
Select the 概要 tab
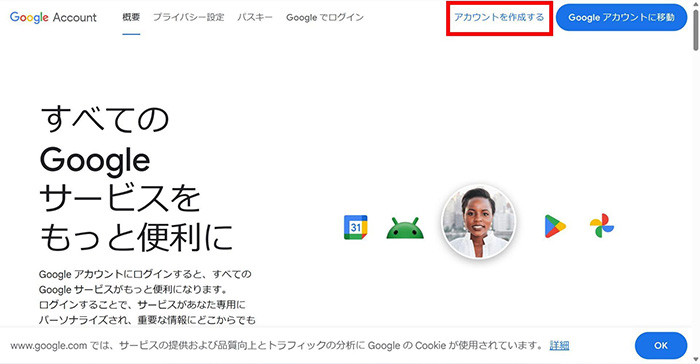point(131,17)
